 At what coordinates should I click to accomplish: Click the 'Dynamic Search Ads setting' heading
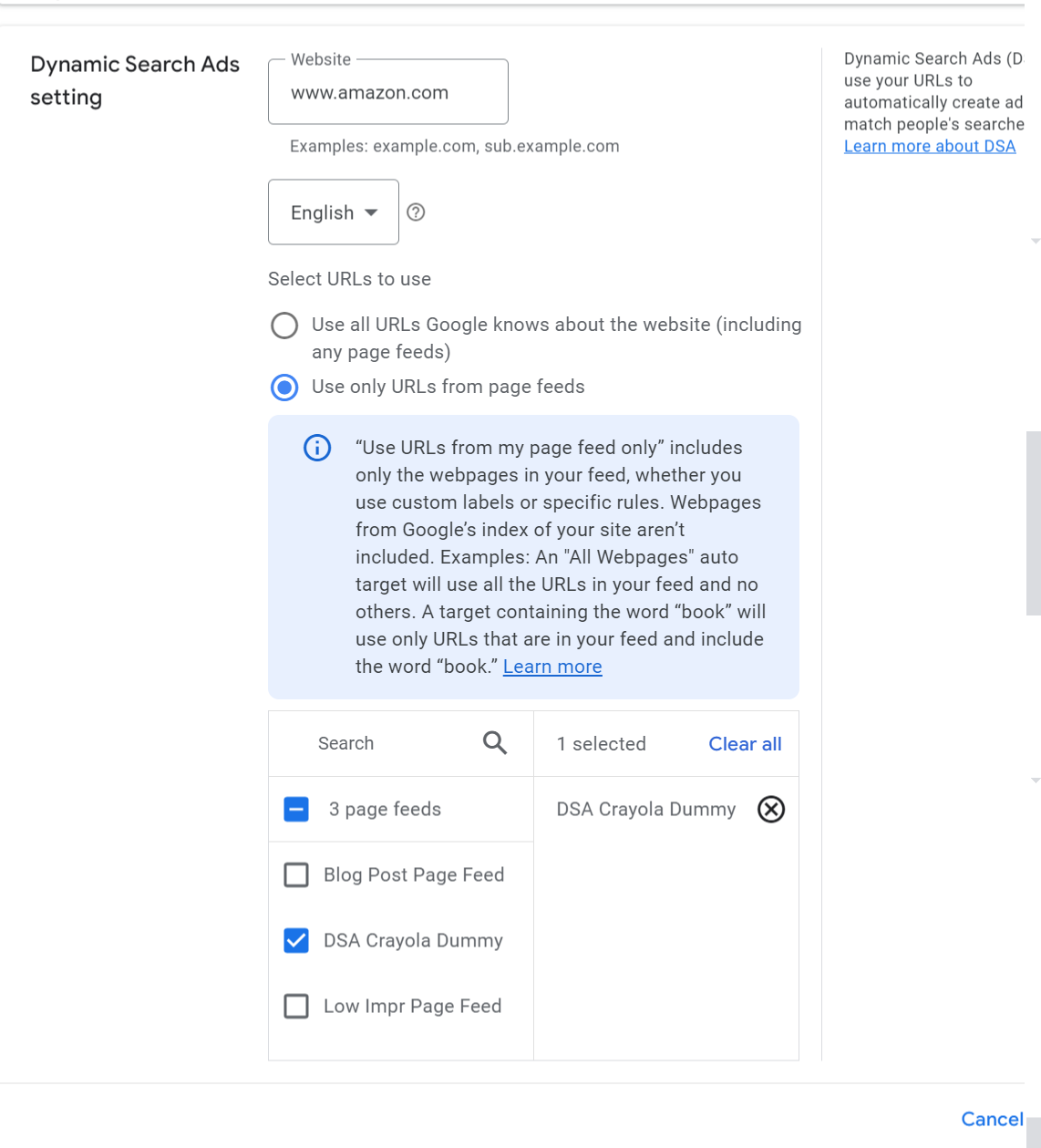(135, 80)
